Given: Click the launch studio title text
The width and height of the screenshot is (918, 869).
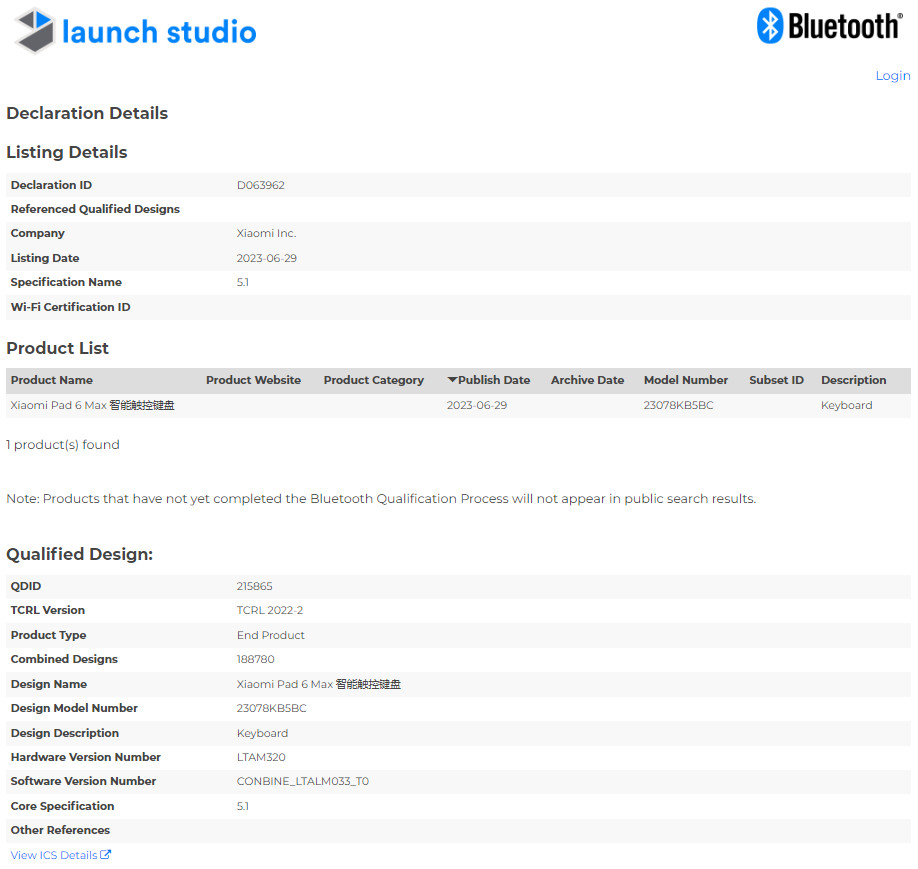Looking at the screenshot, I should pos(159,32).
